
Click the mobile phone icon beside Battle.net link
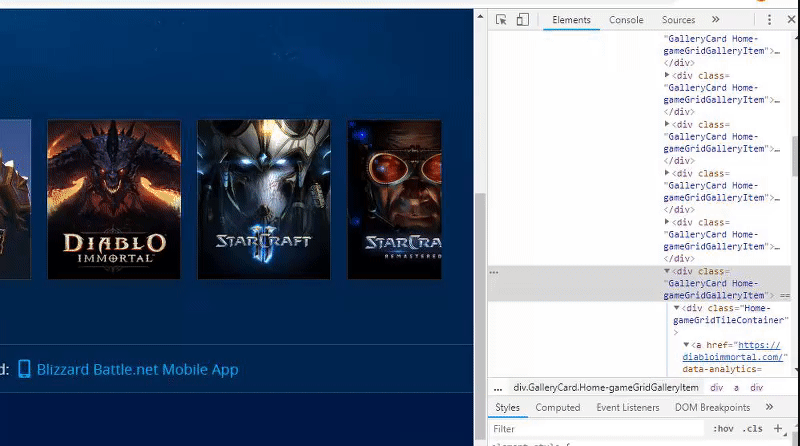(24, 368)
